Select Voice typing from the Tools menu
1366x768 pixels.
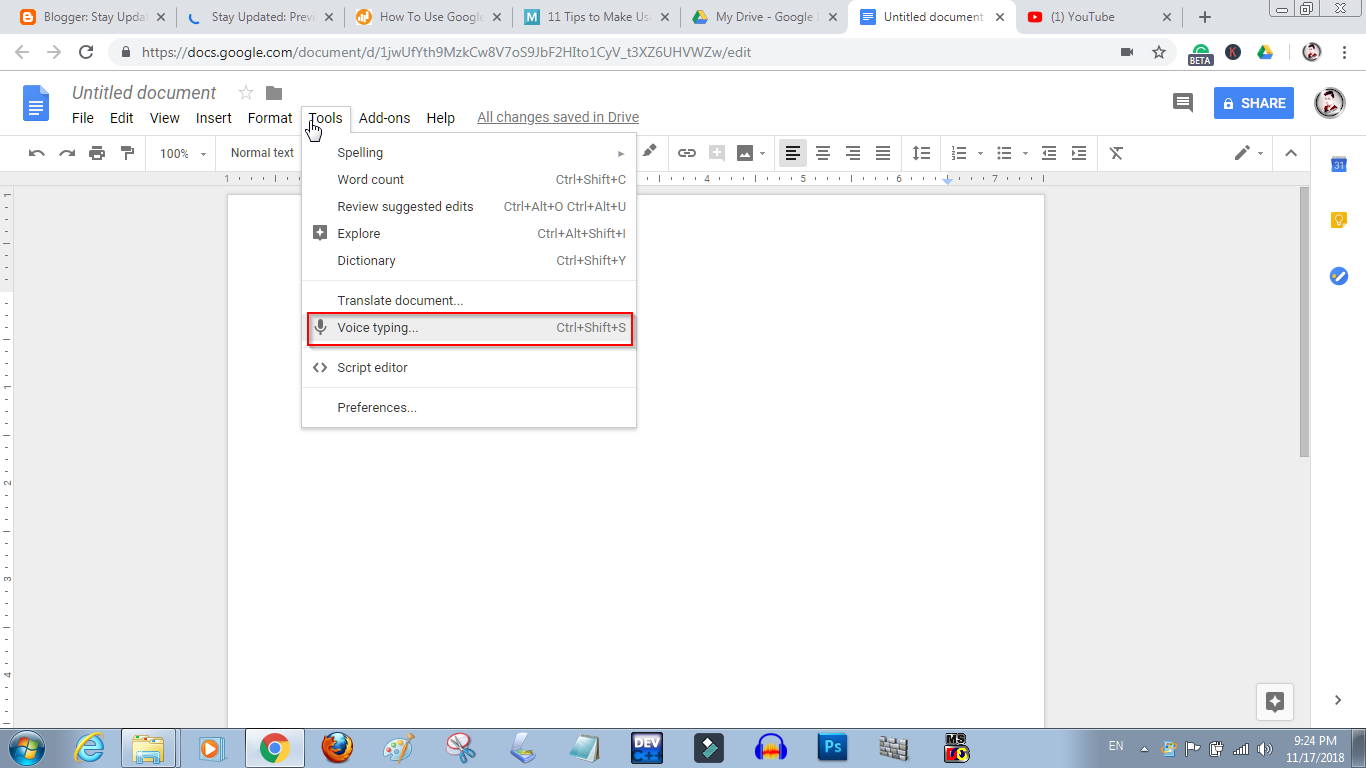click(380, 327)
